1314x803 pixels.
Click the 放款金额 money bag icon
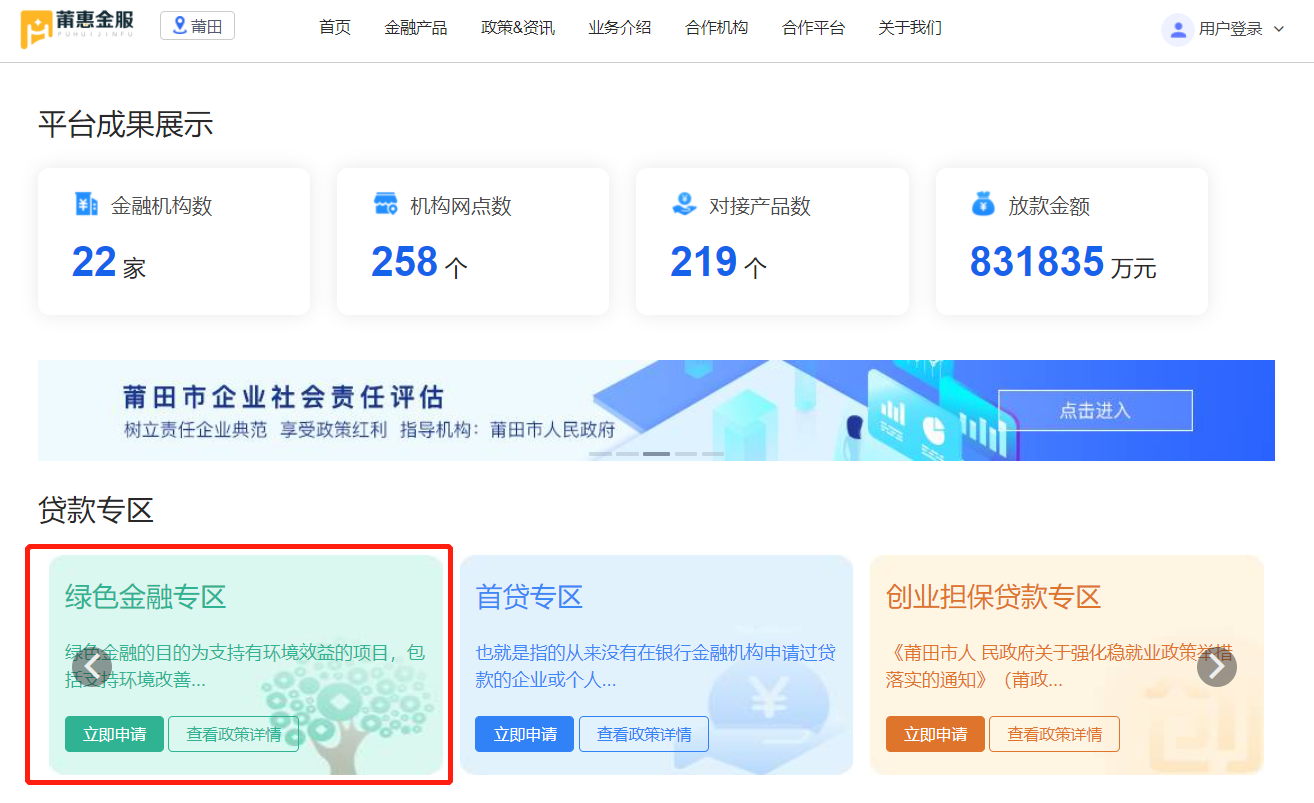click(983, 204)
